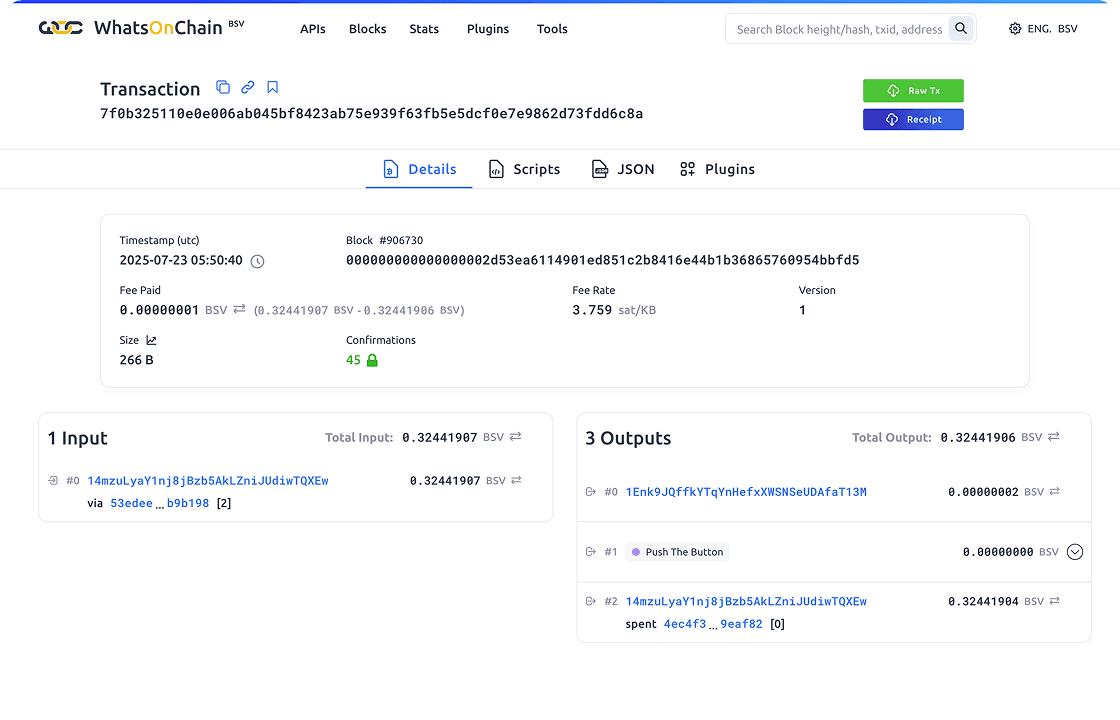Click the clock icon next to timestamp
Viewport: 1120px width, 720px height.
tap(257, 261)
